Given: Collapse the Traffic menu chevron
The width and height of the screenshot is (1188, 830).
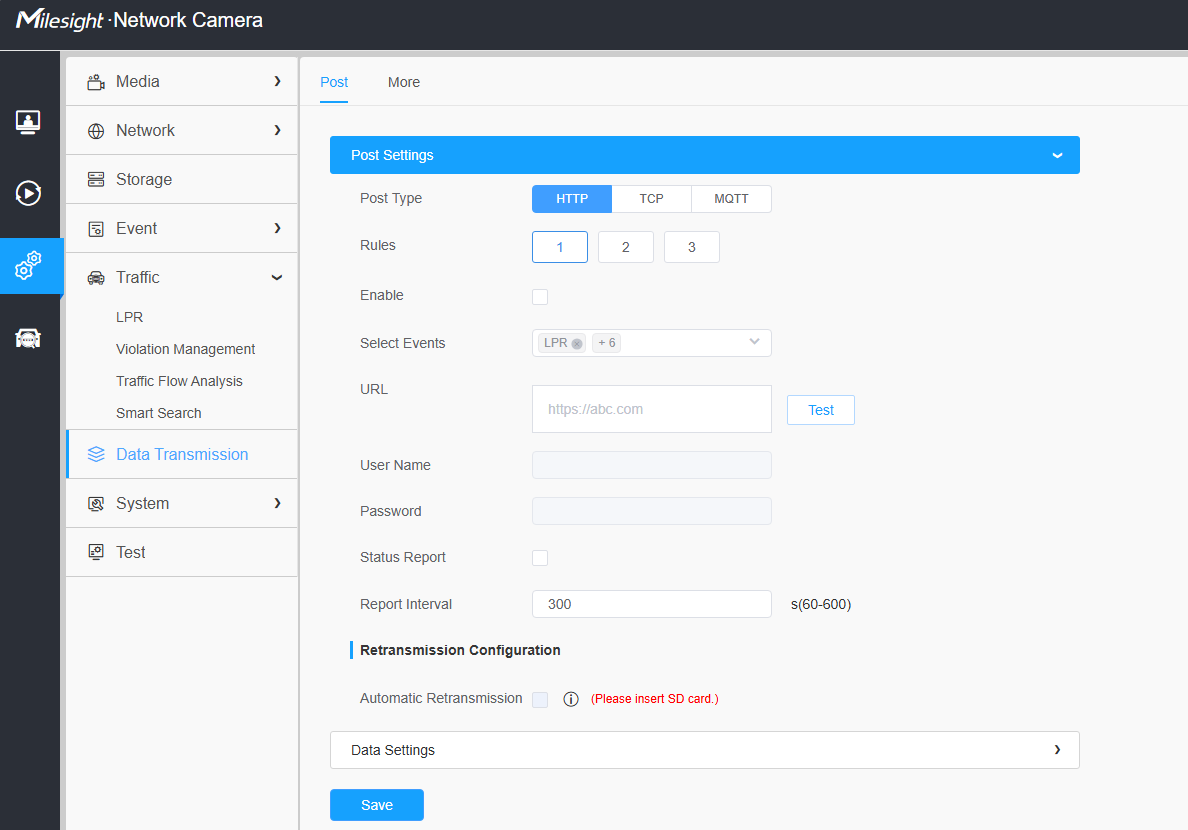Looking at the screenshot, I should (277, 278).
